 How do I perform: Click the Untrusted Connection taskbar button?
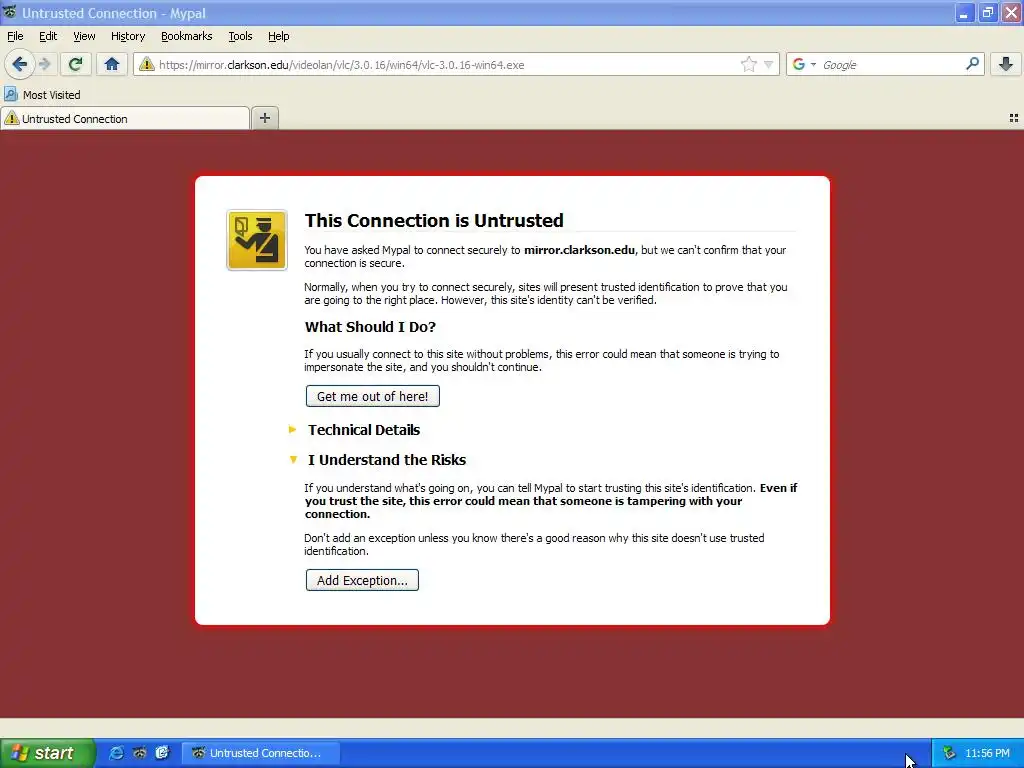pos(260,753)
